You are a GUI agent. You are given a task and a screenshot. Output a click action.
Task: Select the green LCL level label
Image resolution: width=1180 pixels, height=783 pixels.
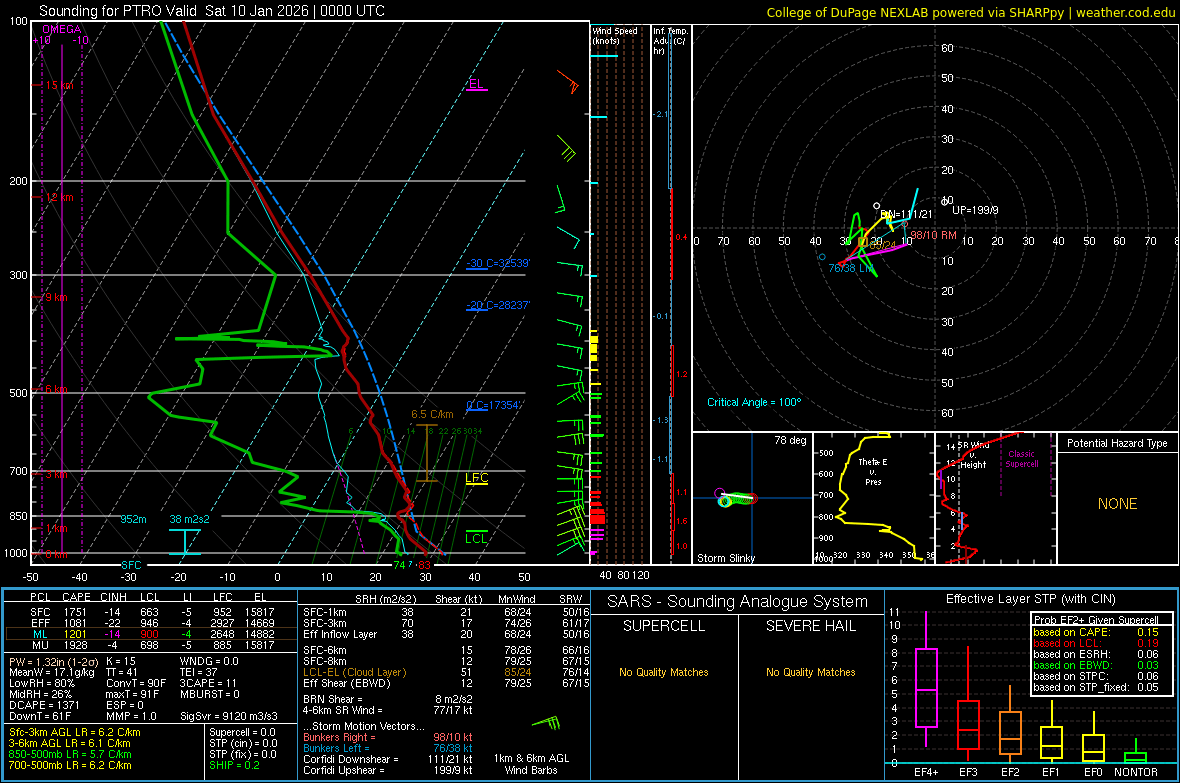coord(476,538)
